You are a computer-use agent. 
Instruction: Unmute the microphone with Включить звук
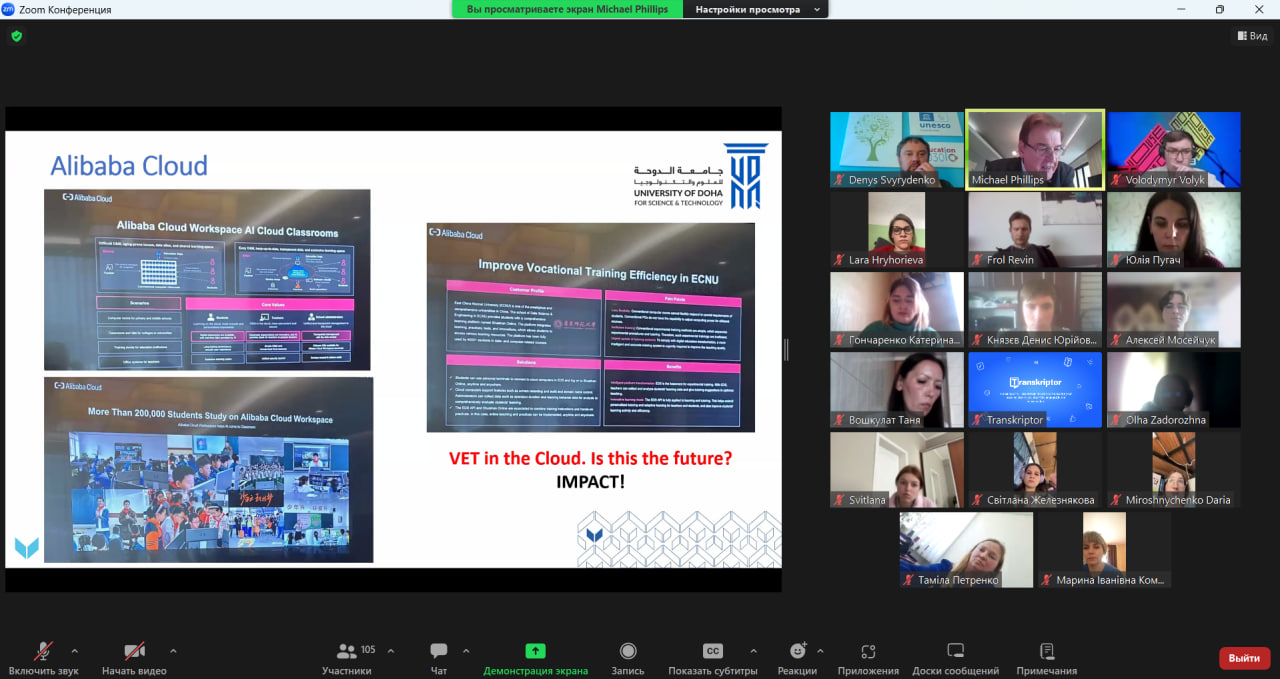pyautogui.click(x=43, y=652)
